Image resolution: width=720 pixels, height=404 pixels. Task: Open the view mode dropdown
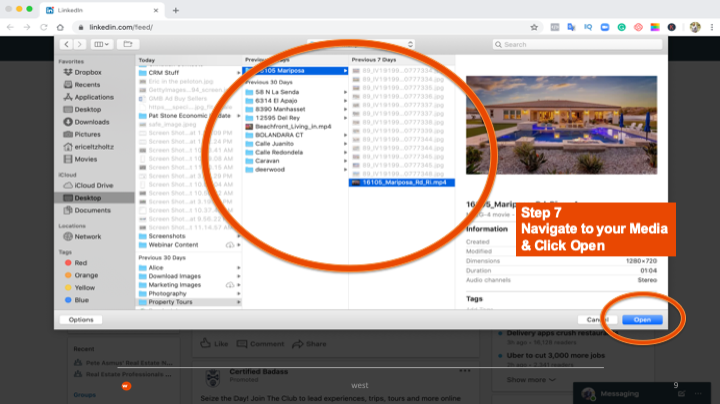coord(102,44)
